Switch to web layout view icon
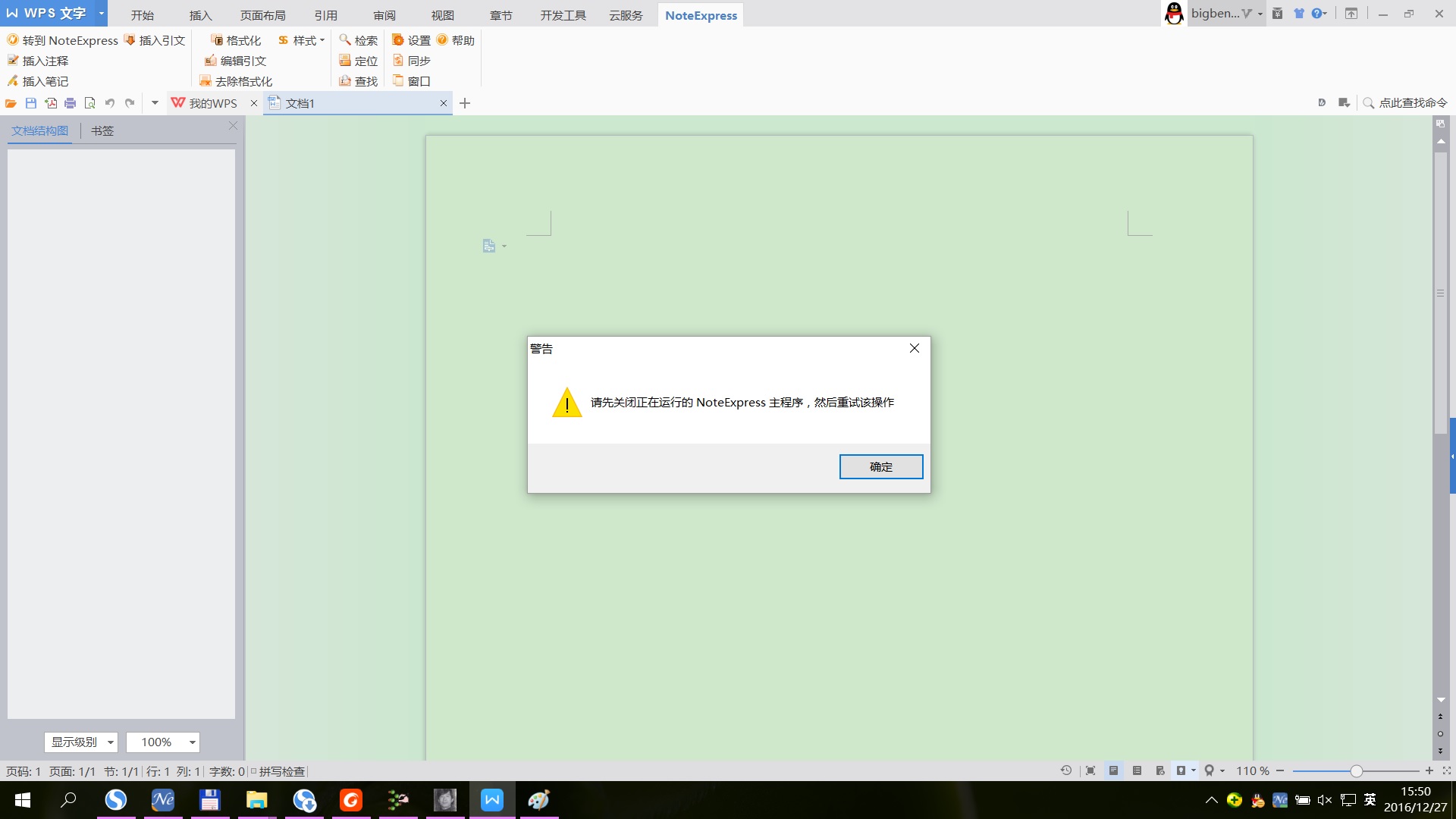This screenshot has height=819, width=1456. coord(1159,770)
